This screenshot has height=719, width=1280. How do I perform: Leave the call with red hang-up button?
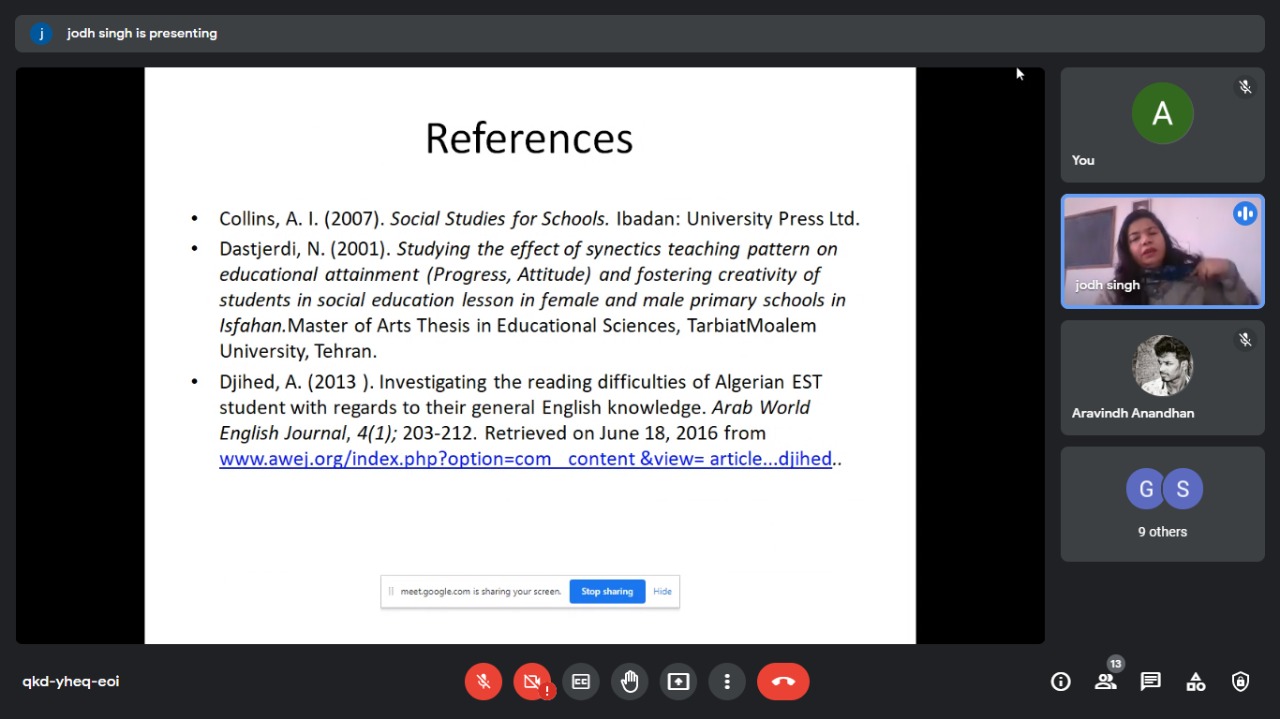pos(783,682)
